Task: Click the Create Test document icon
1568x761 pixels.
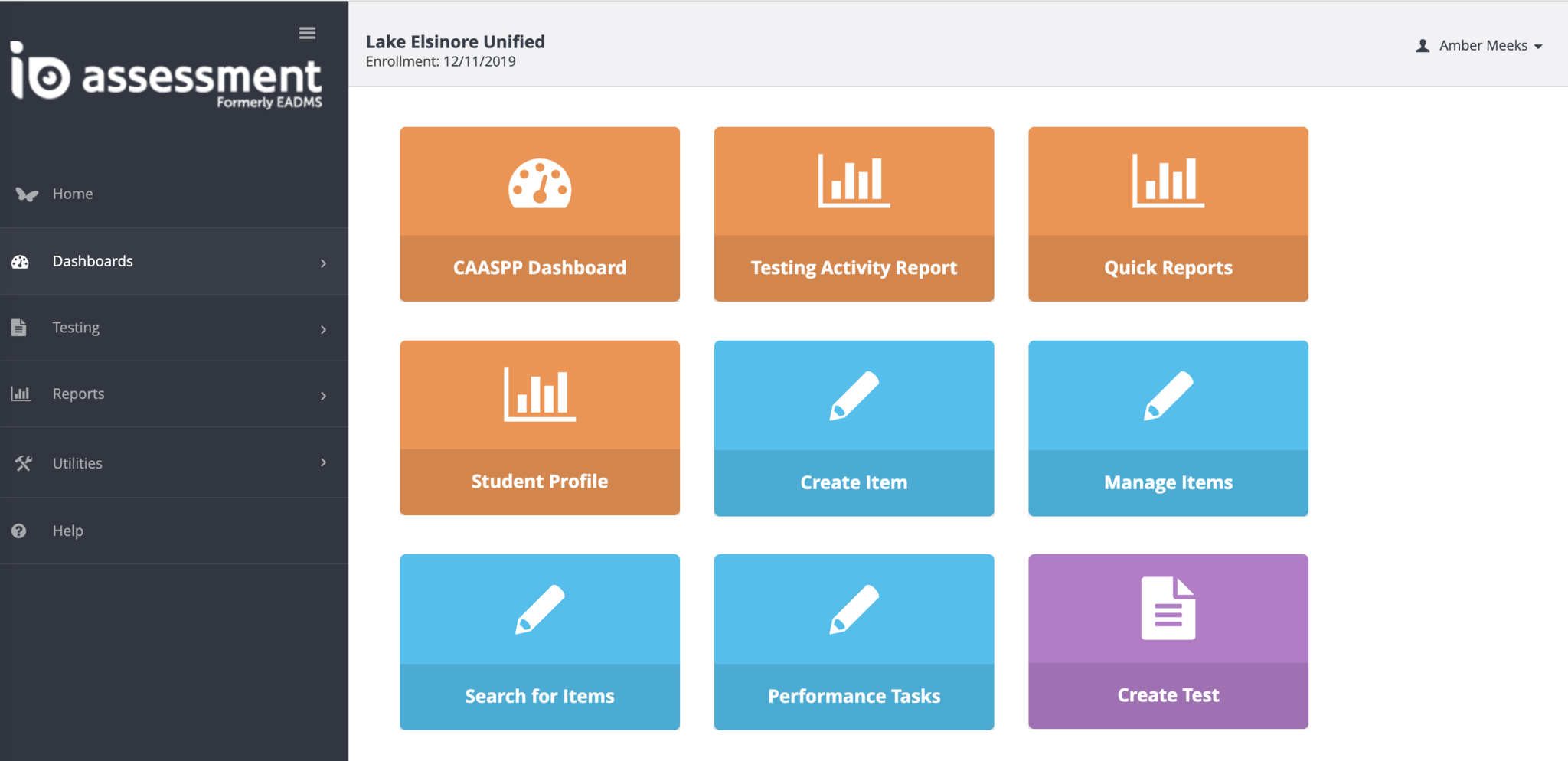Action: [x=1168, y=609]
